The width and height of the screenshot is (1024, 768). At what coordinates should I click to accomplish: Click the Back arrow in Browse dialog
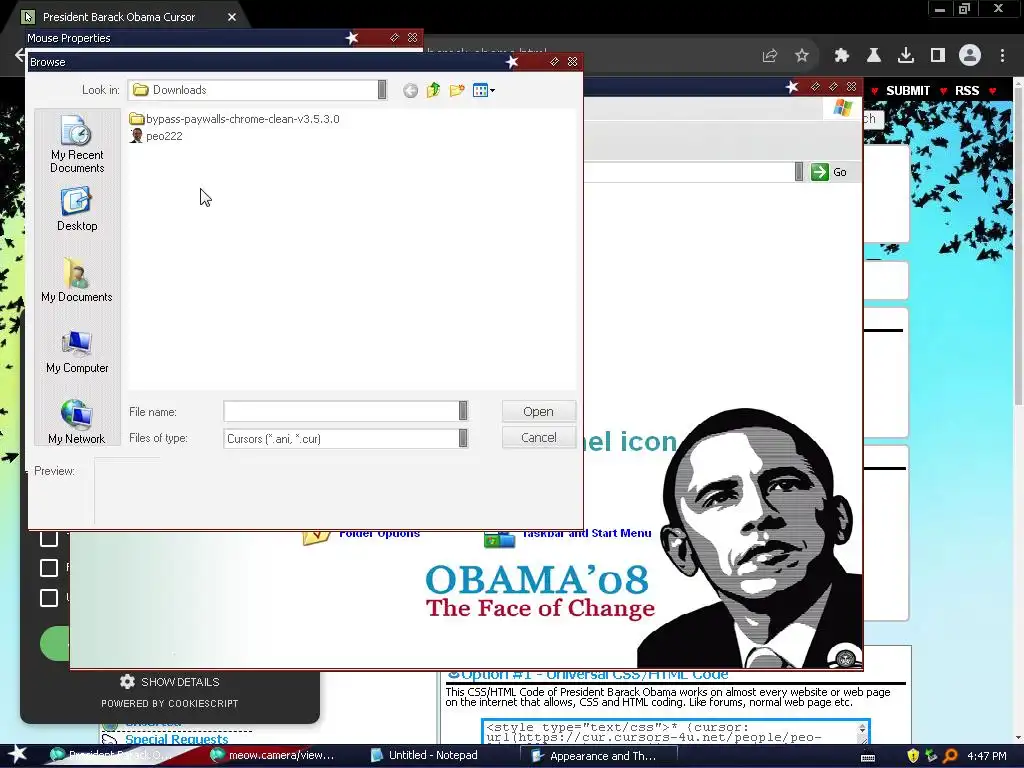point(410,90)
